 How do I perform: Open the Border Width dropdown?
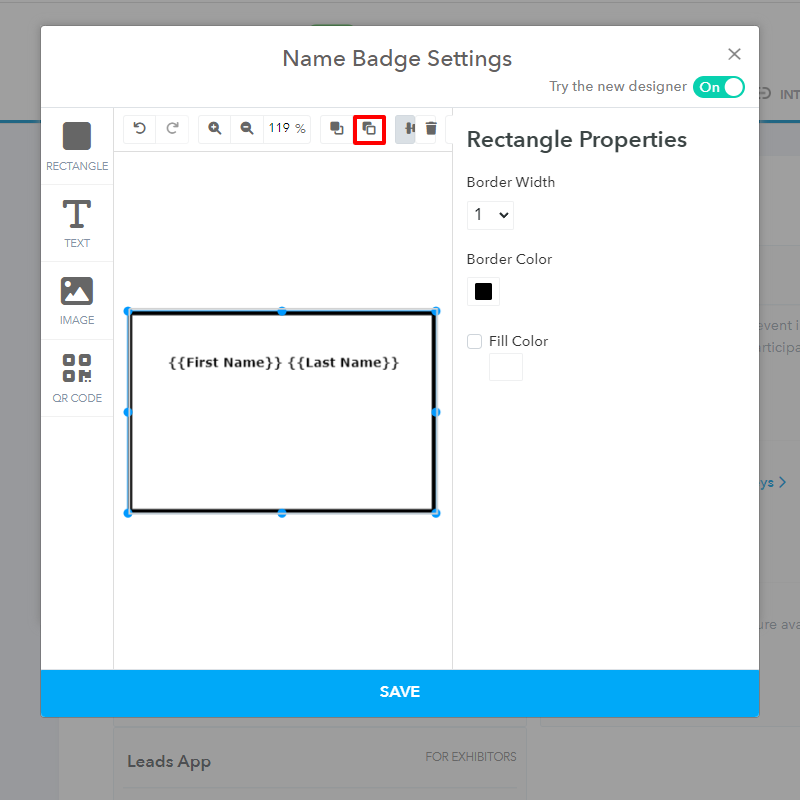click(x=490, y=215)
